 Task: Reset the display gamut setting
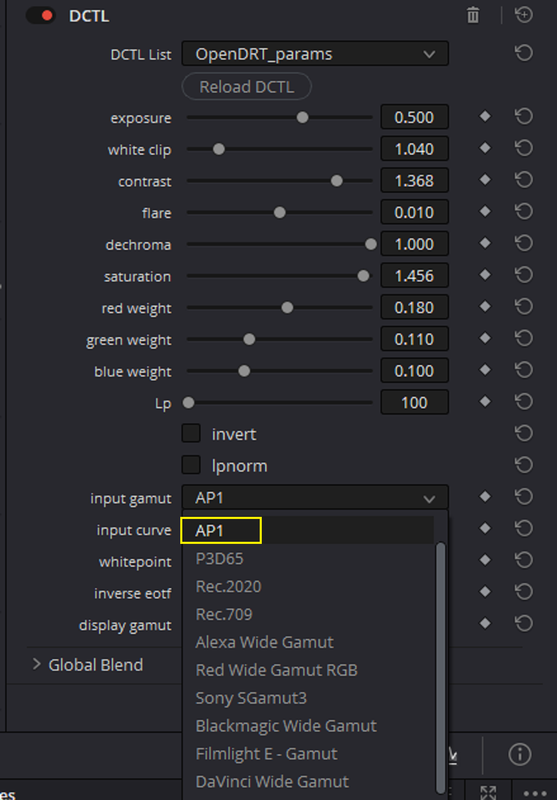pos(524,623)
